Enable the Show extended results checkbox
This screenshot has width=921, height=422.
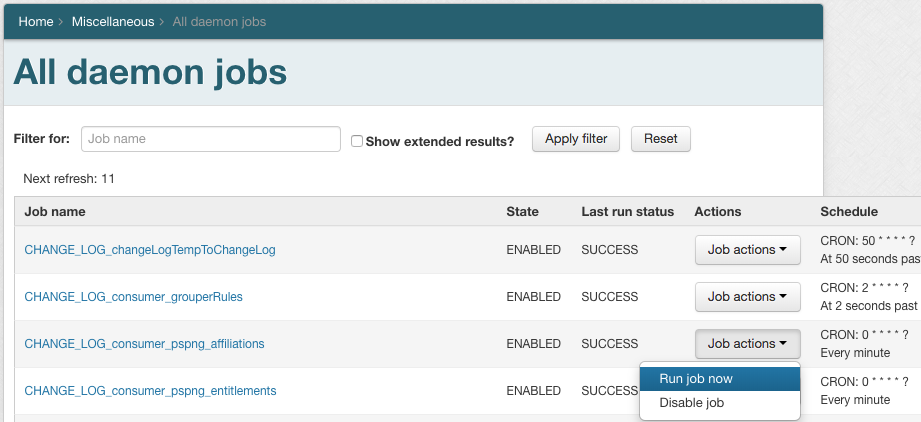tap(357, 141)
